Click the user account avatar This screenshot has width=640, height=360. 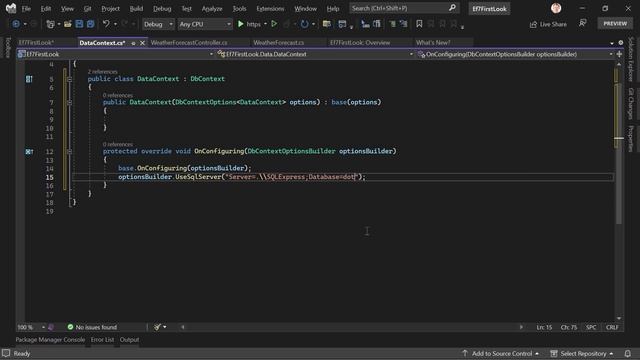click(556, 8)
